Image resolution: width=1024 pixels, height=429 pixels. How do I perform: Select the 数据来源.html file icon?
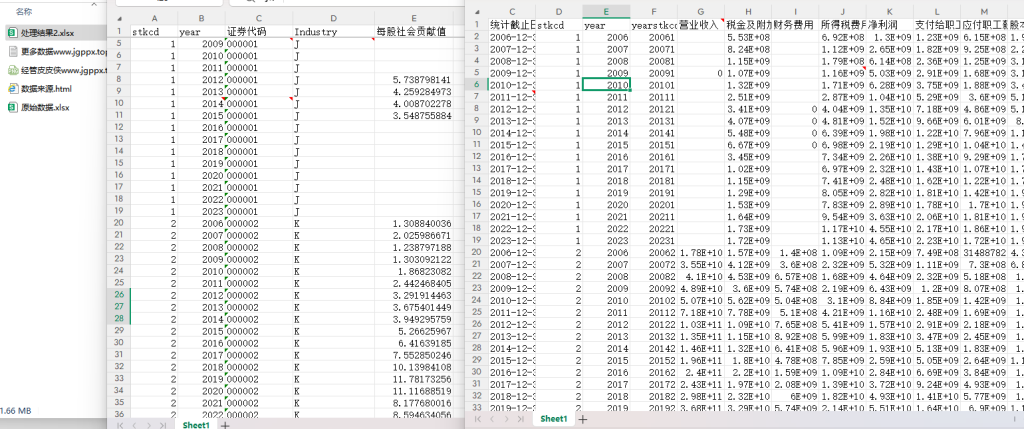(12, 89)
